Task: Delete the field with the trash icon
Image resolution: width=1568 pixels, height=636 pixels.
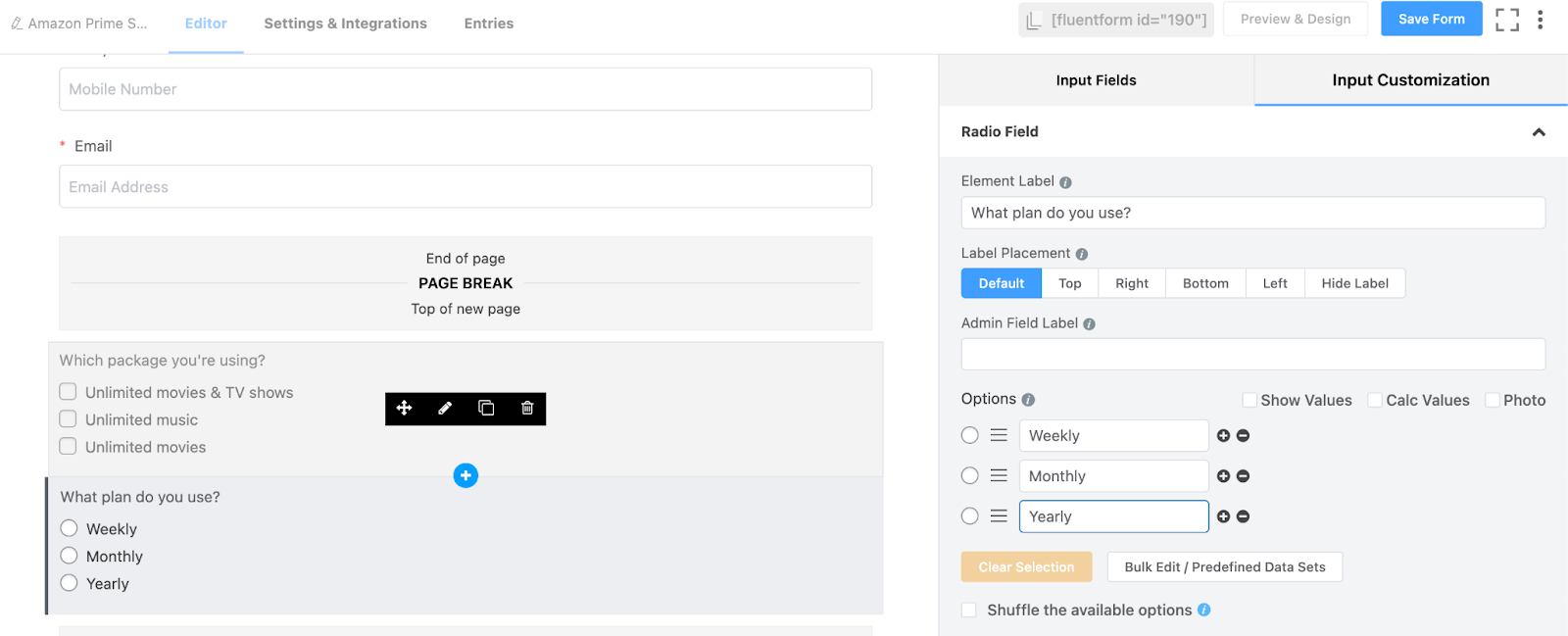Action: 527,409
